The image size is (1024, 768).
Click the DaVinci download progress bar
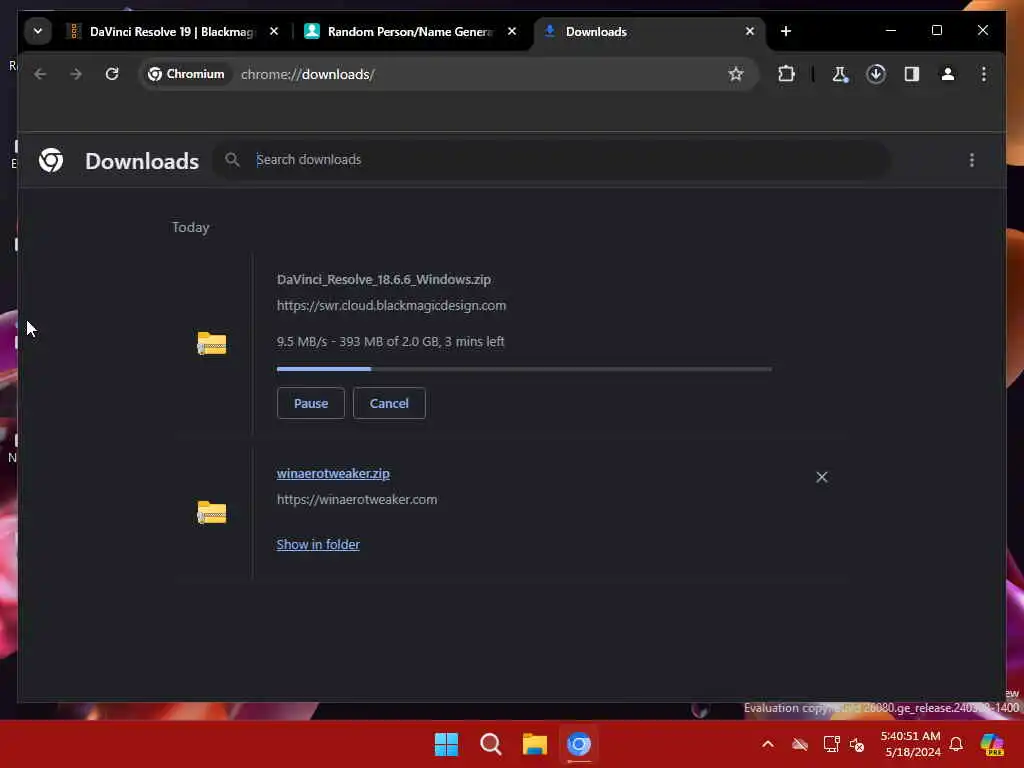click(x=524, y=369)
